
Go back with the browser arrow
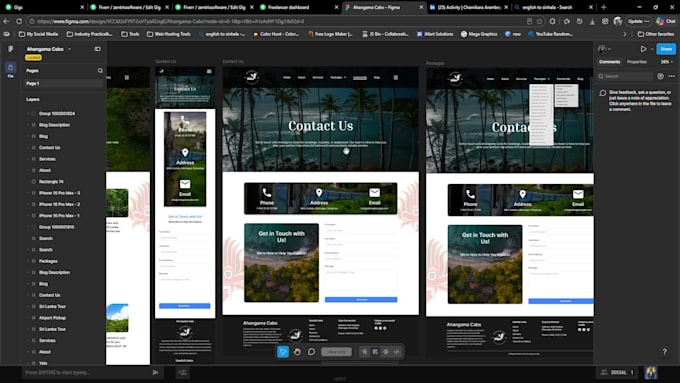pyautogui.click(x=7, y=21)
